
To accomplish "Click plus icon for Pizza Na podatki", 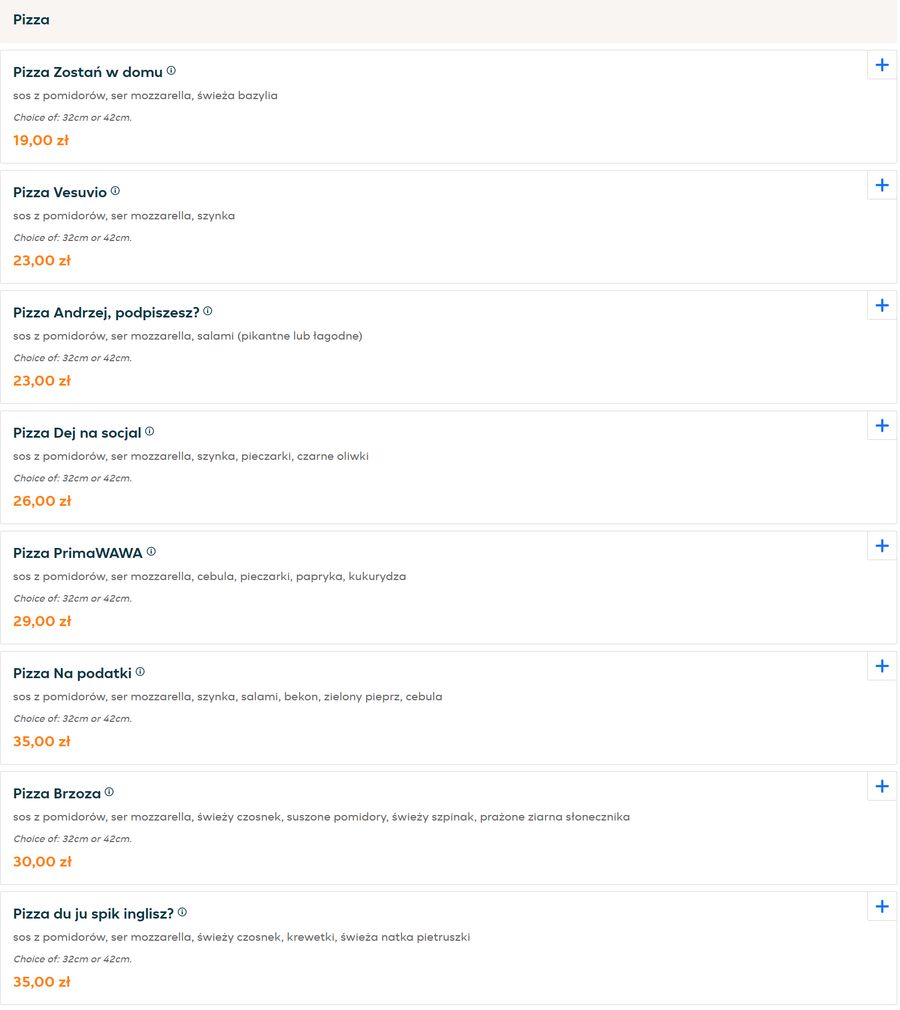I will pos(881,666).
